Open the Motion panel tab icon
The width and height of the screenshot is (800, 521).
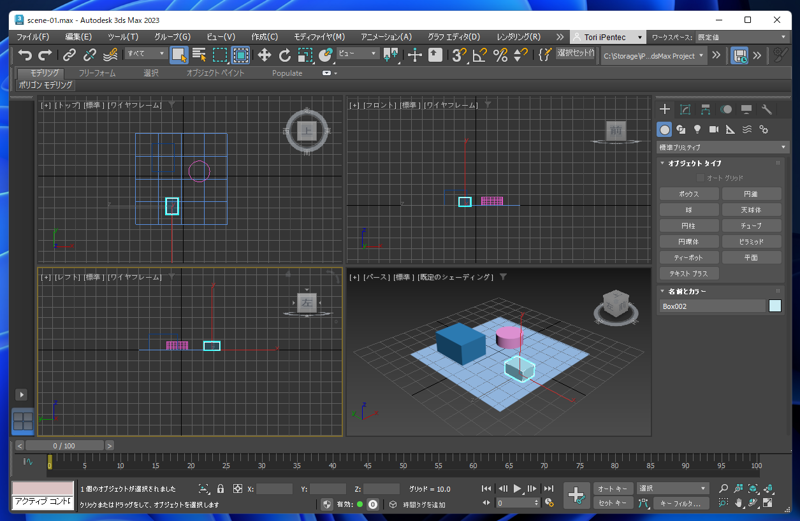point(726,109)
